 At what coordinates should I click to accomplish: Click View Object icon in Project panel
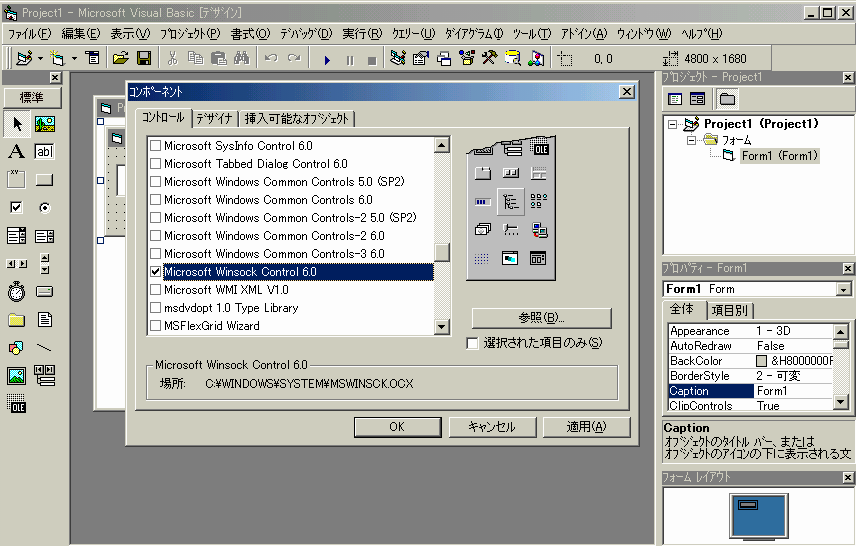(698, 99)
